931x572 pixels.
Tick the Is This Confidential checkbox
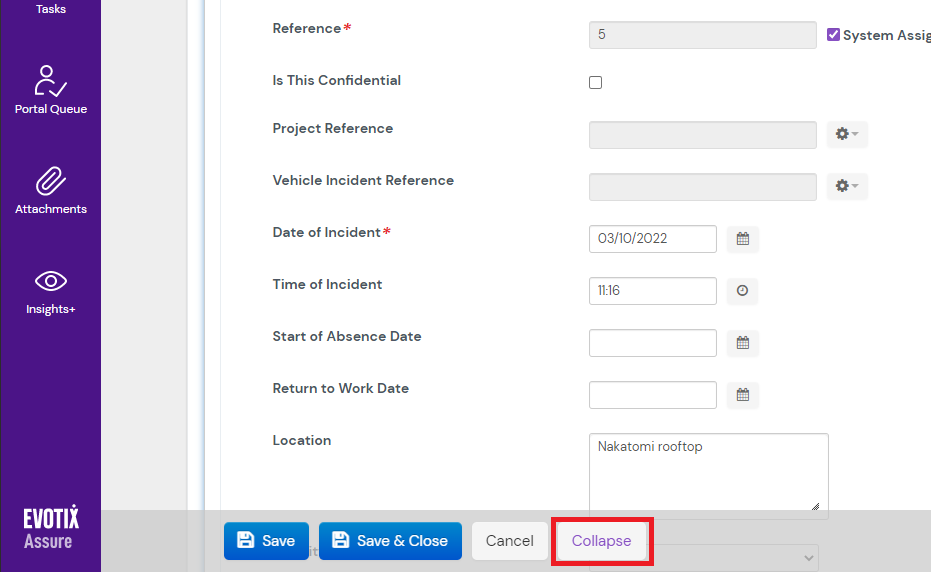coord(596,83)
